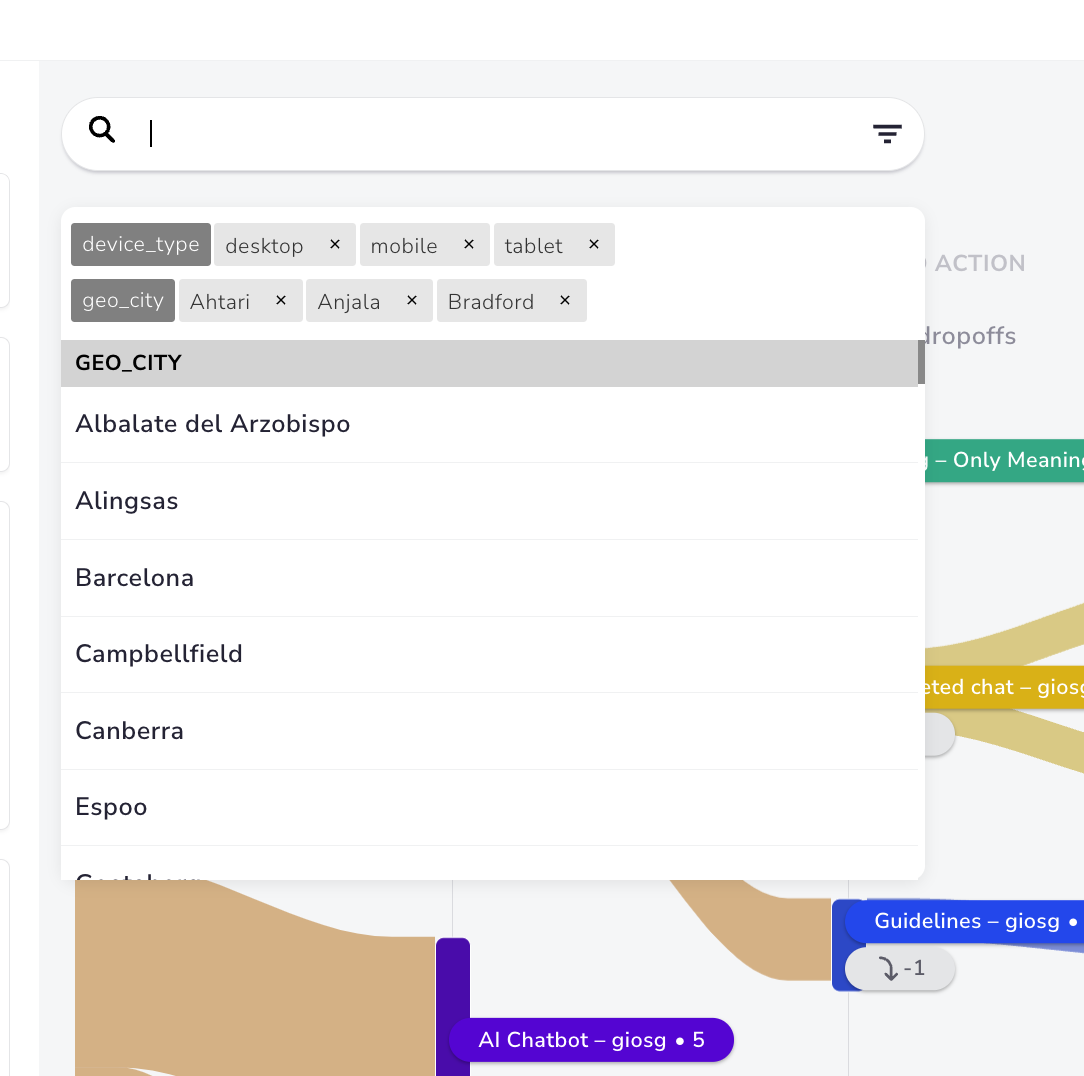
Task: Click the desktop chip text
Action: click(264, 245)
